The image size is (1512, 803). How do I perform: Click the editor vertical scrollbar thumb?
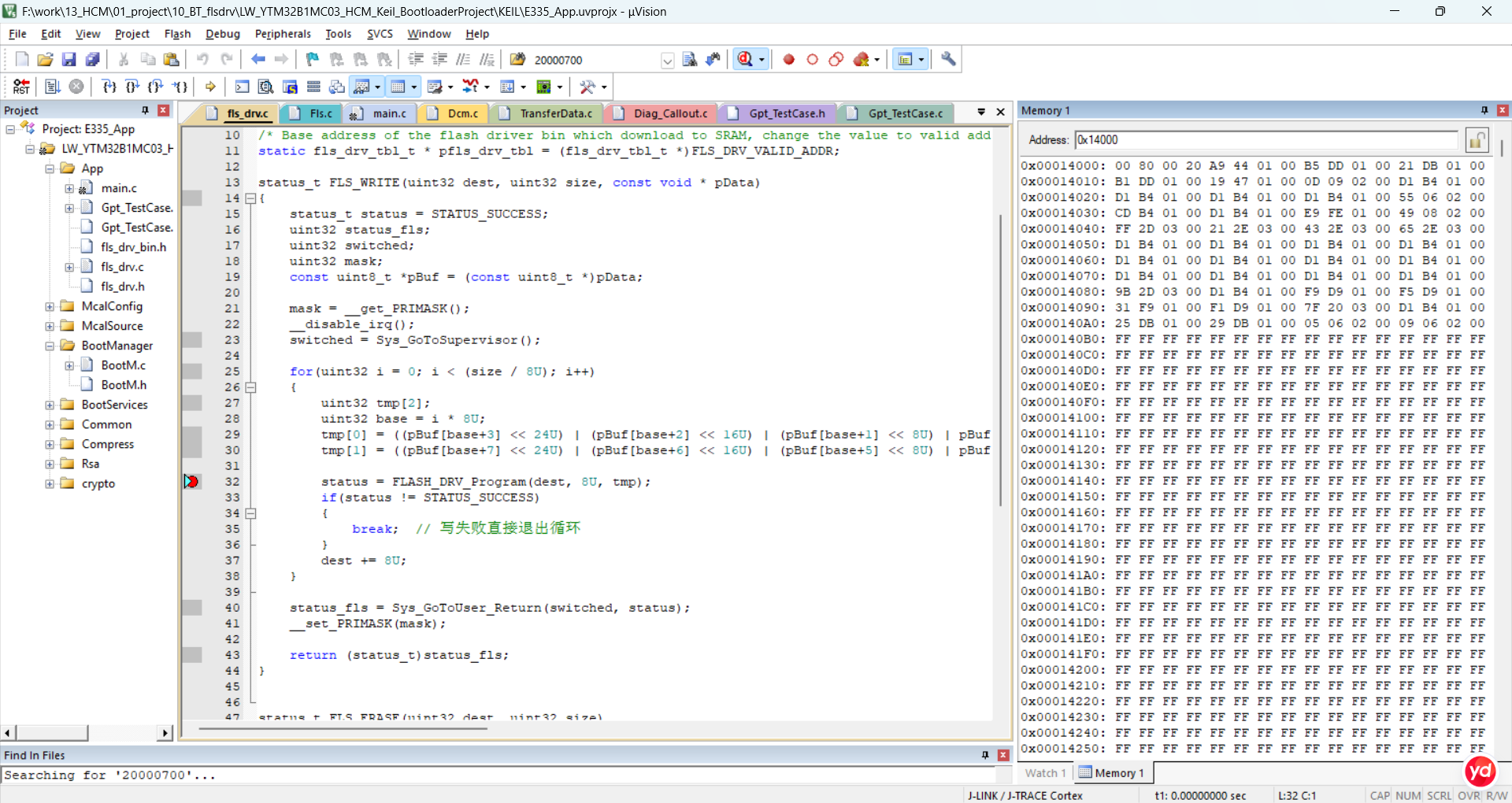click(x=1001, y=358)
